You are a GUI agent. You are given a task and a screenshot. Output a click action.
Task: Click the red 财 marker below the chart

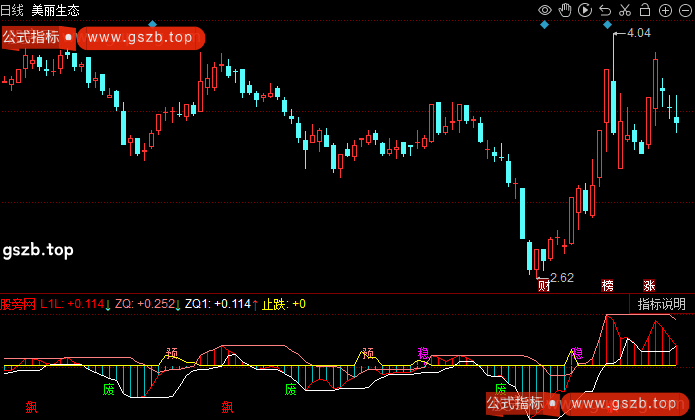[x=543, y=286]
